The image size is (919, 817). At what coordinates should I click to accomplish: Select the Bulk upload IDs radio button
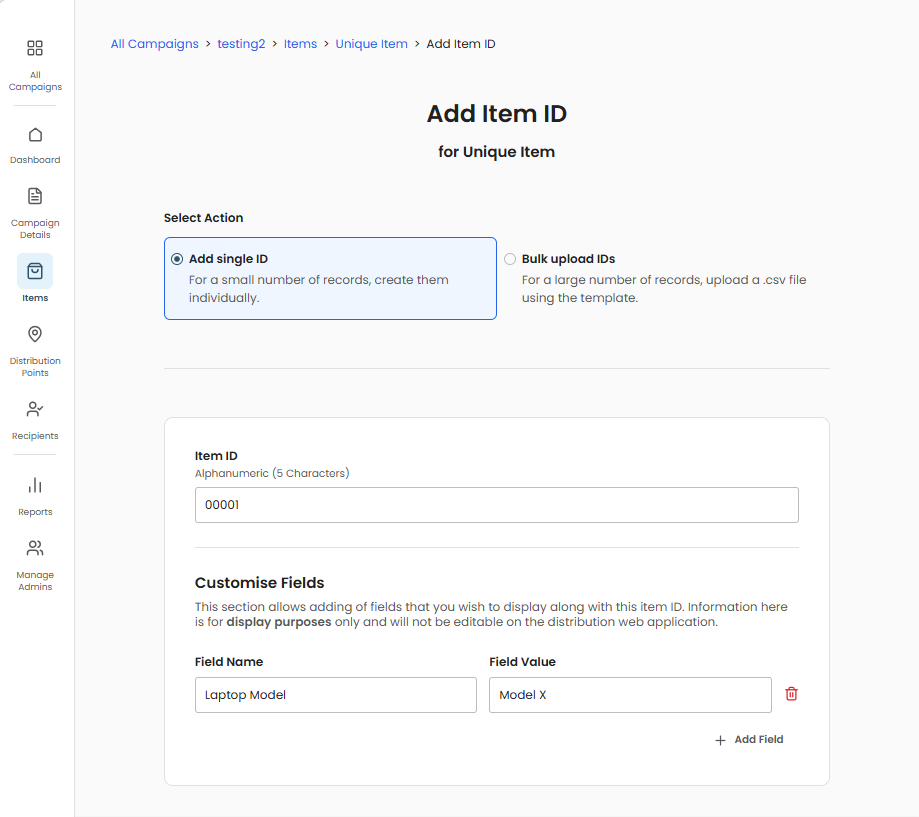click(510, 259)
